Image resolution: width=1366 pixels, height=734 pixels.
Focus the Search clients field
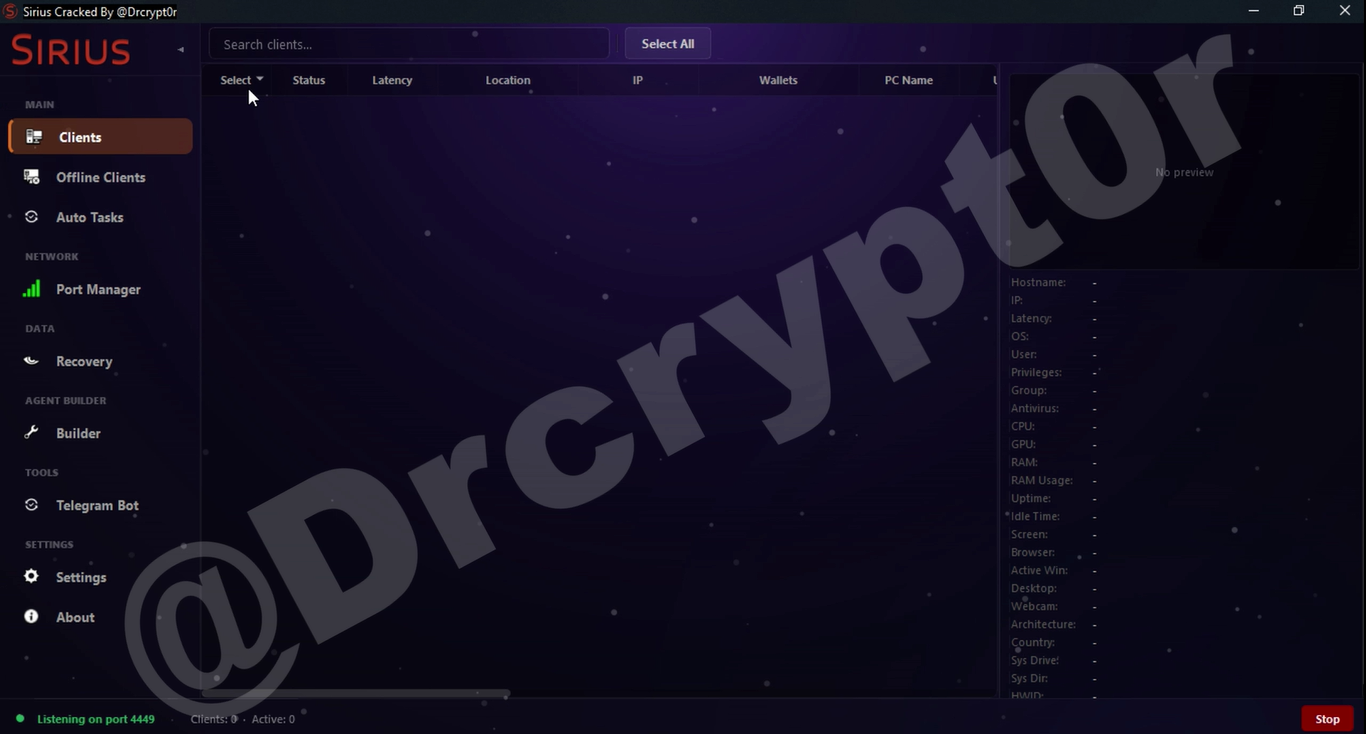[409, 44]
